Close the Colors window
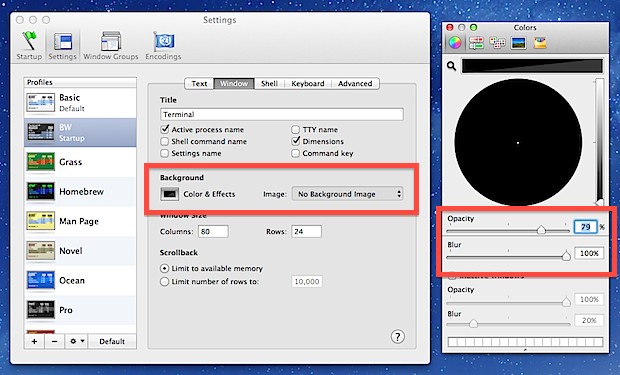 tap(450, 27)
